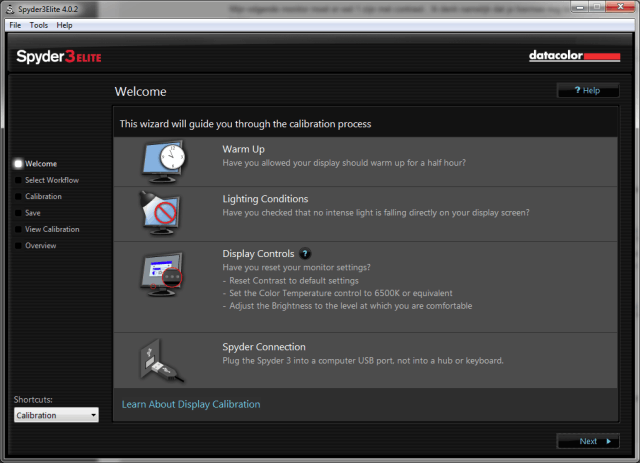The image size is (640, 463).
Task: Click 'Have you reset your monitor settings?' text
Action: tap(297, 267)
